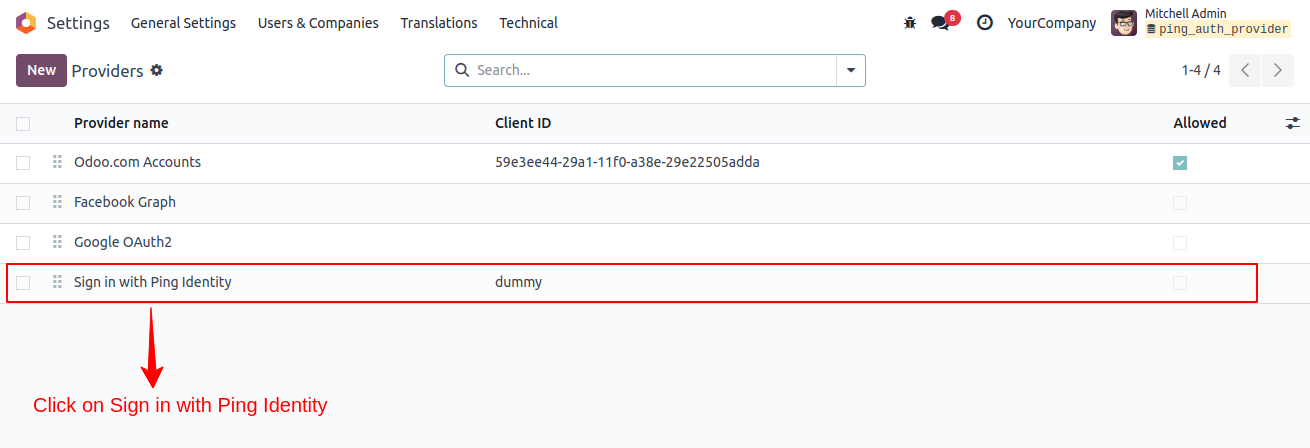The height and width of the screenshot is (448, 1310).
Task: Select the Facebook Graph row checkbox
Action: 23,203
